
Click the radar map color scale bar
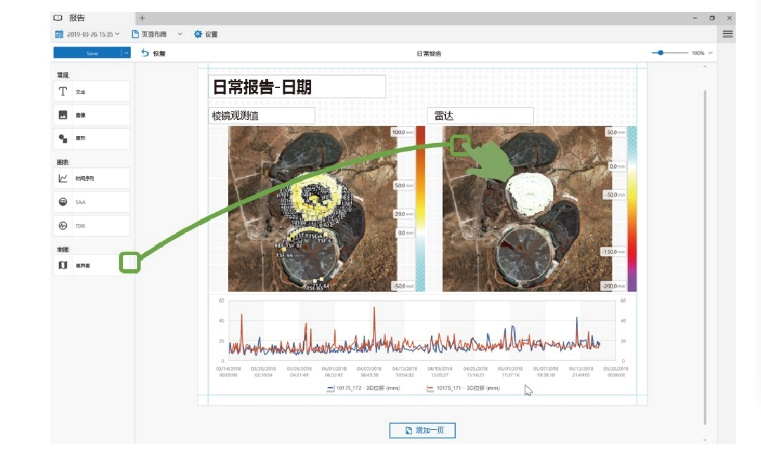tap(632, 209)
